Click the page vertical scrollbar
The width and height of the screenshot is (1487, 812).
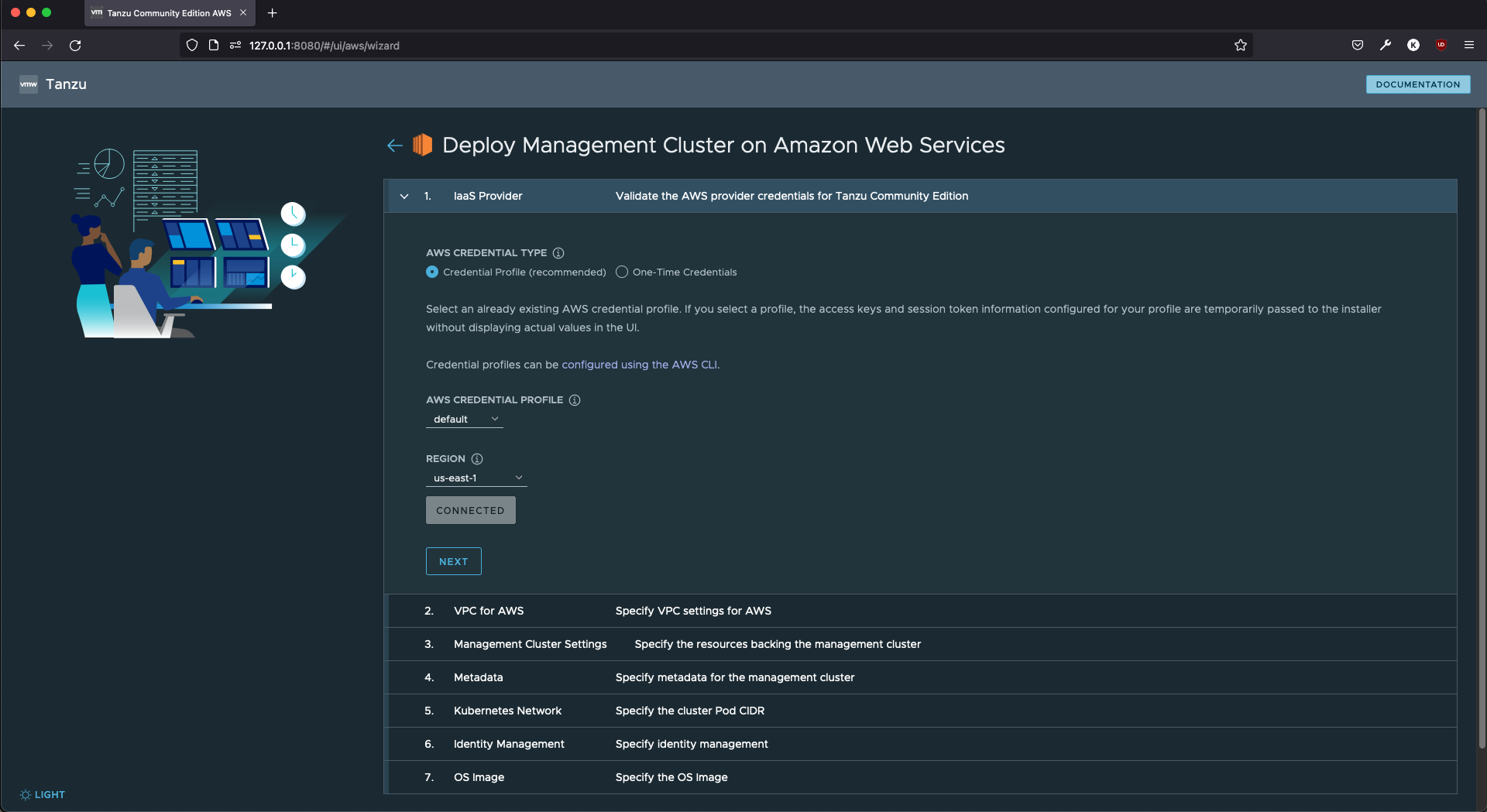[x=1482, y=430]
